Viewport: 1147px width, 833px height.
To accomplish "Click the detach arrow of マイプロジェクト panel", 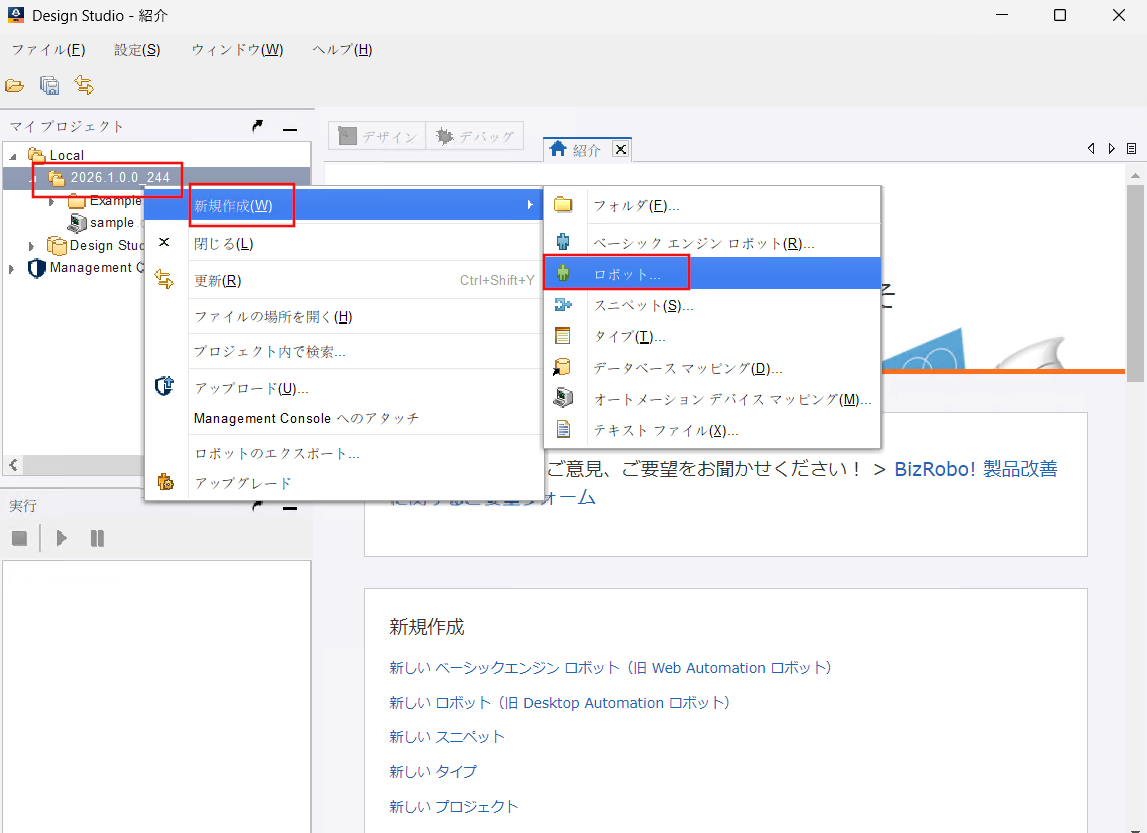I will pos(257,127).
